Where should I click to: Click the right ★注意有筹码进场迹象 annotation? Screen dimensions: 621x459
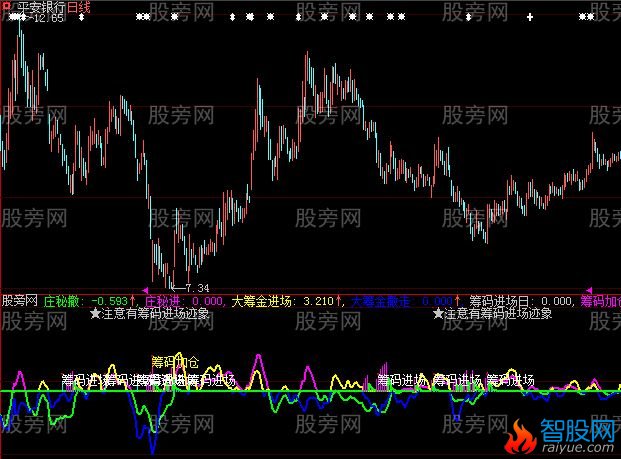tap(492, 314)
